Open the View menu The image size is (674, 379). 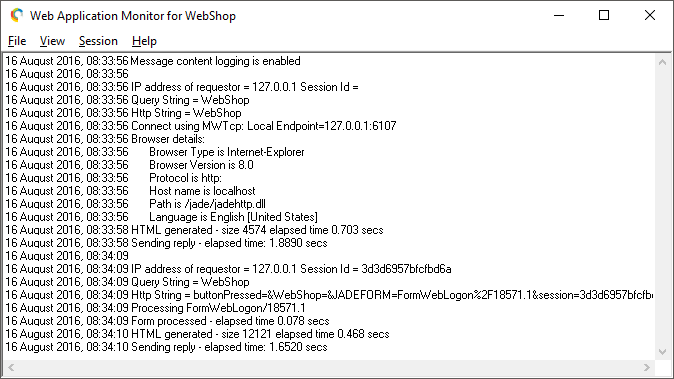[x=52, y=41]
